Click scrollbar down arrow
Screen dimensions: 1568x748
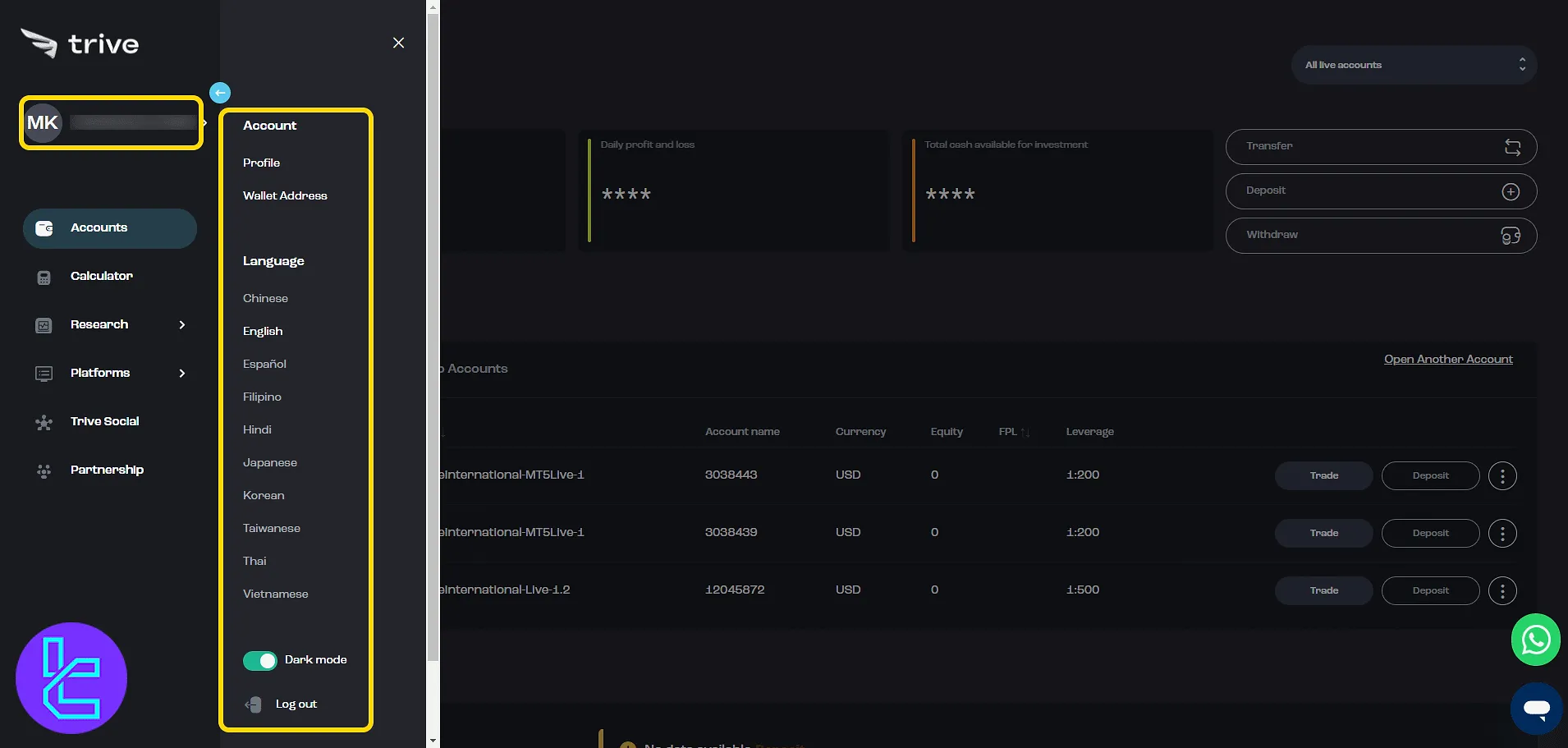click(433, 741)
